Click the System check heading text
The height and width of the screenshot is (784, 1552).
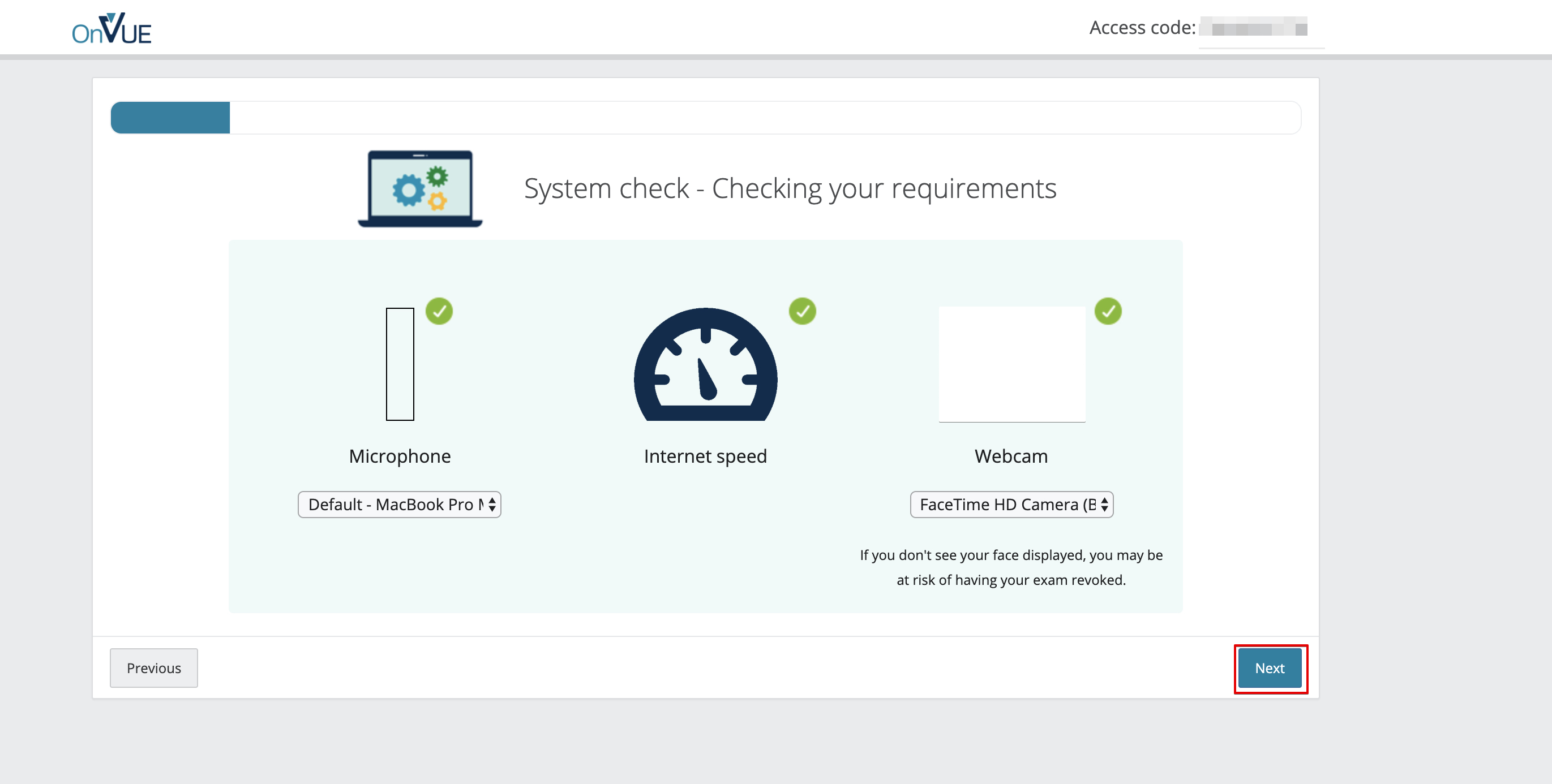pyautogui.click(x=790, y=188)
